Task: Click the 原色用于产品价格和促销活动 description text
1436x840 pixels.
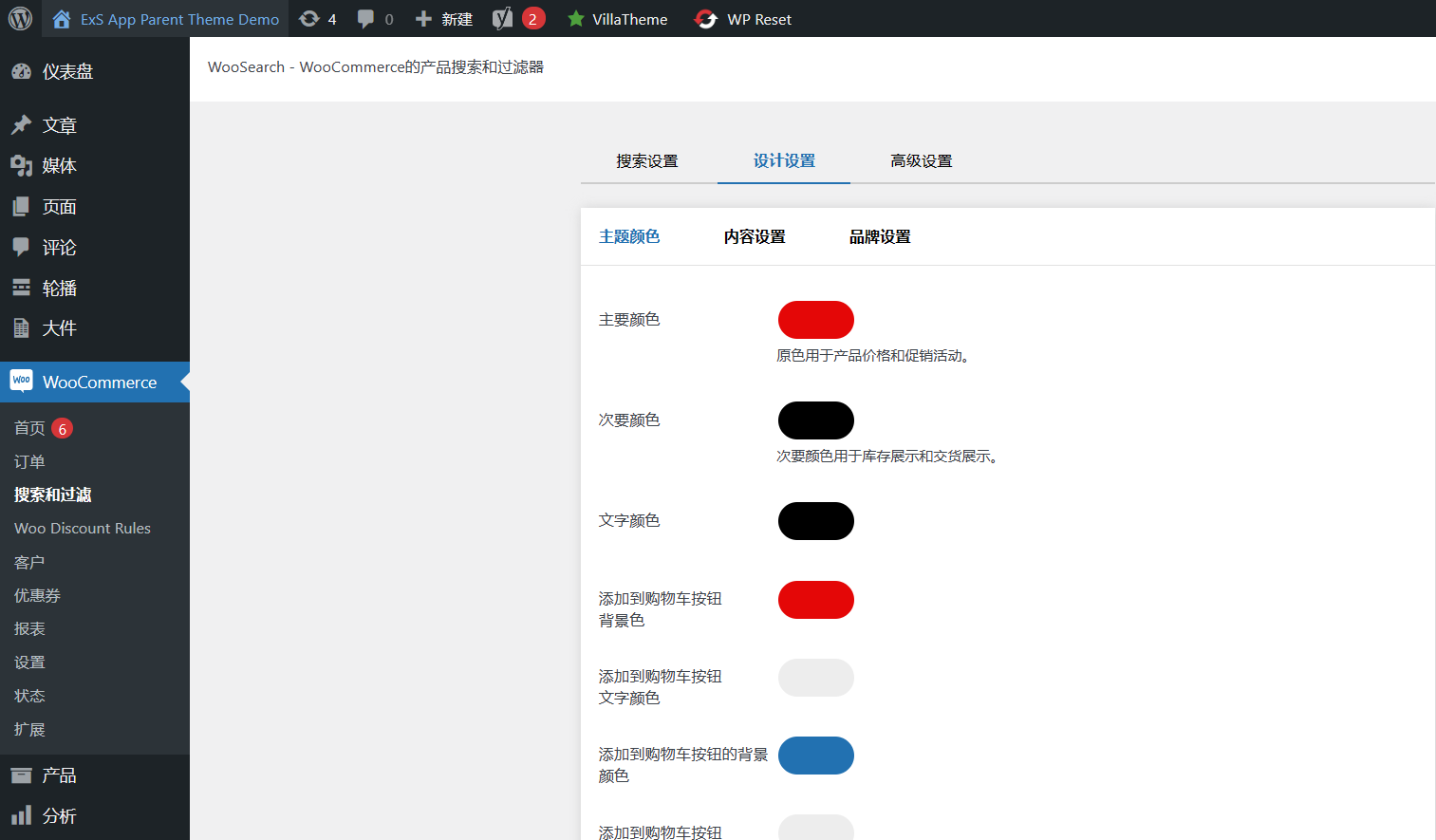Action: click(873, 356)
